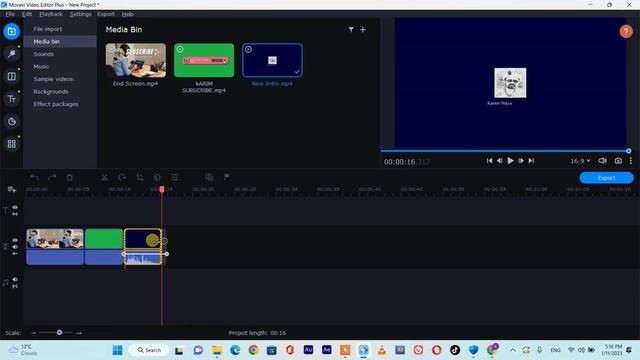Jump to previous clip in preview
The width and height of the screenshot is (640, 360).
pyautogui.click(x=489, y=161)
